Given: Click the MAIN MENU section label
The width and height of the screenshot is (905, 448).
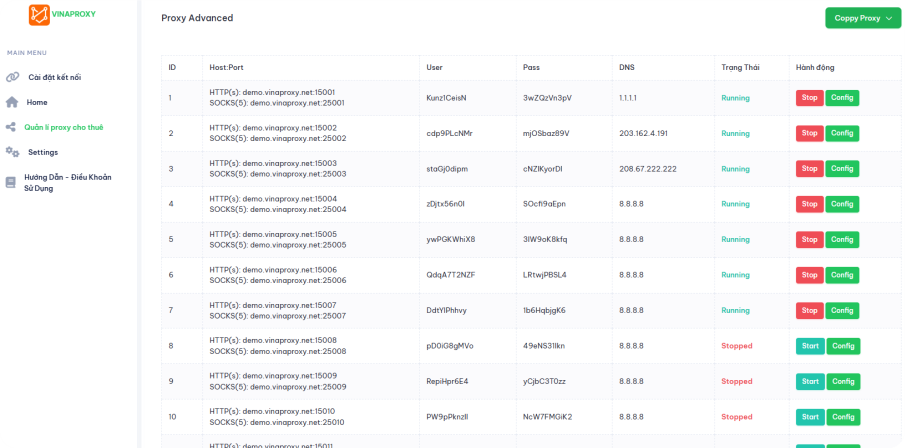Looking at the screenshot, I should 27,53.
